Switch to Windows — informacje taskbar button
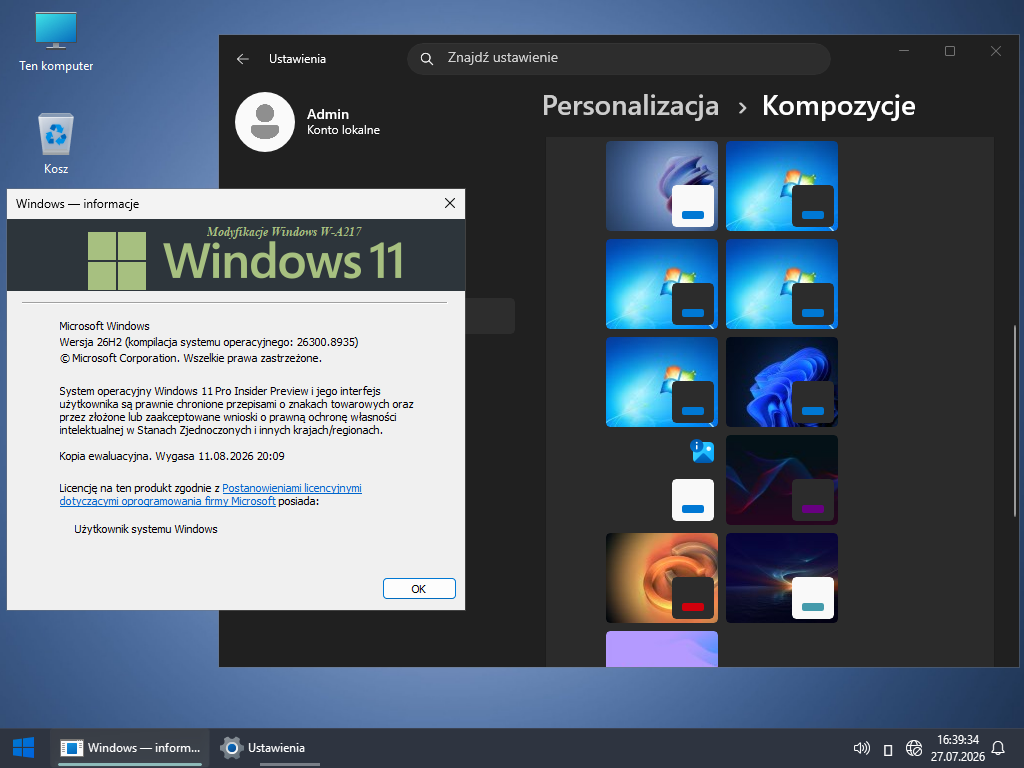The height and width of the screenshot is (768, 1024). 130,748
